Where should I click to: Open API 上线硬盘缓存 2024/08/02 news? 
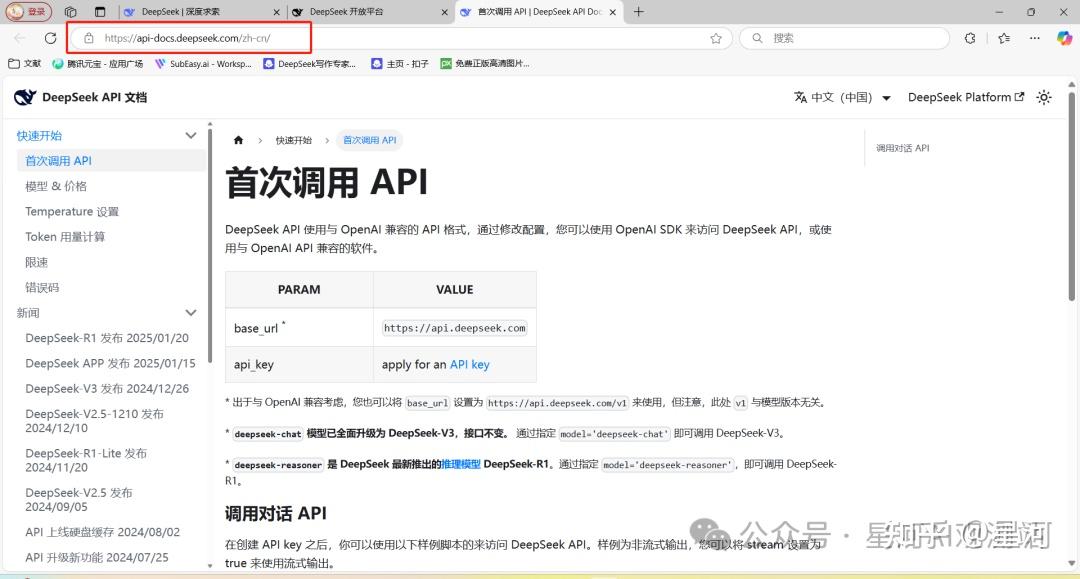(x=103, y=532)
